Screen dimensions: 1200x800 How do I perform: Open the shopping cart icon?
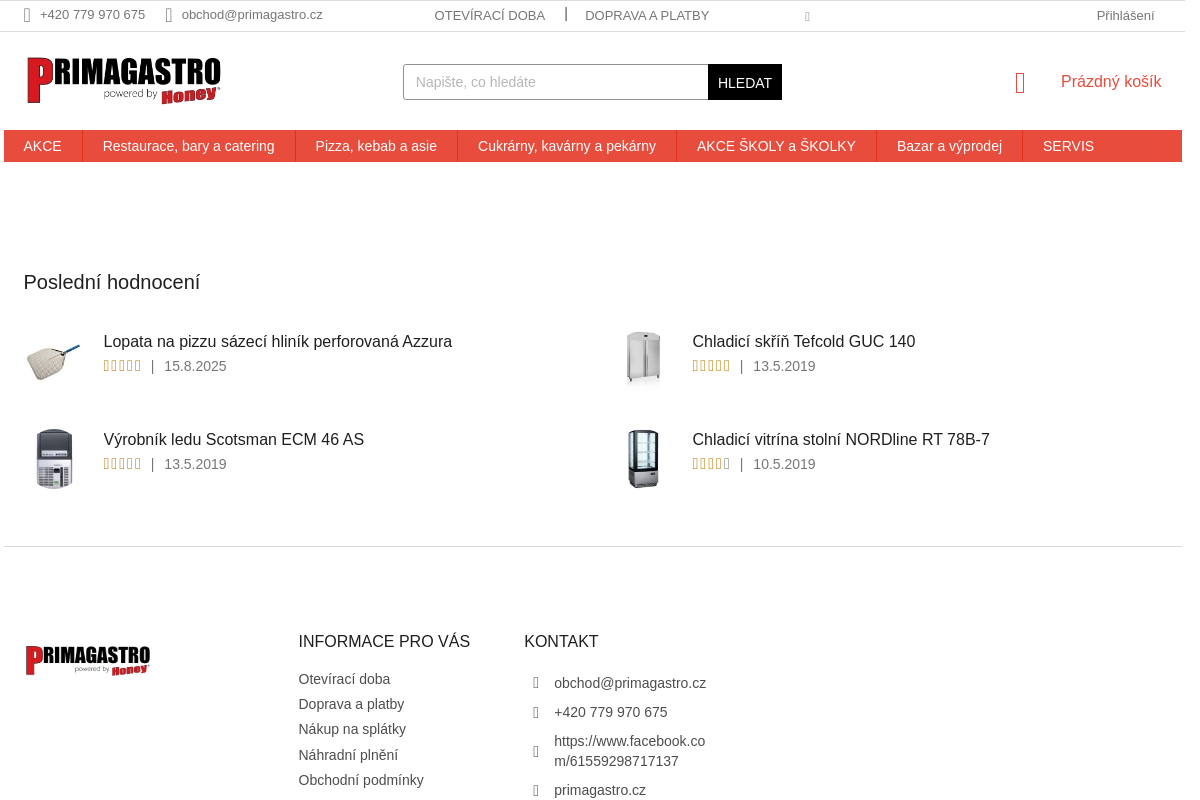coord(1020,83)
